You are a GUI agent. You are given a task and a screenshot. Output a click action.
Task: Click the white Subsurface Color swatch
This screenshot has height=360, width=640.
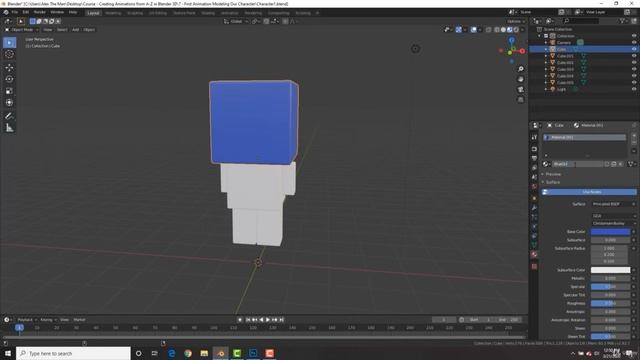point(610,270)
